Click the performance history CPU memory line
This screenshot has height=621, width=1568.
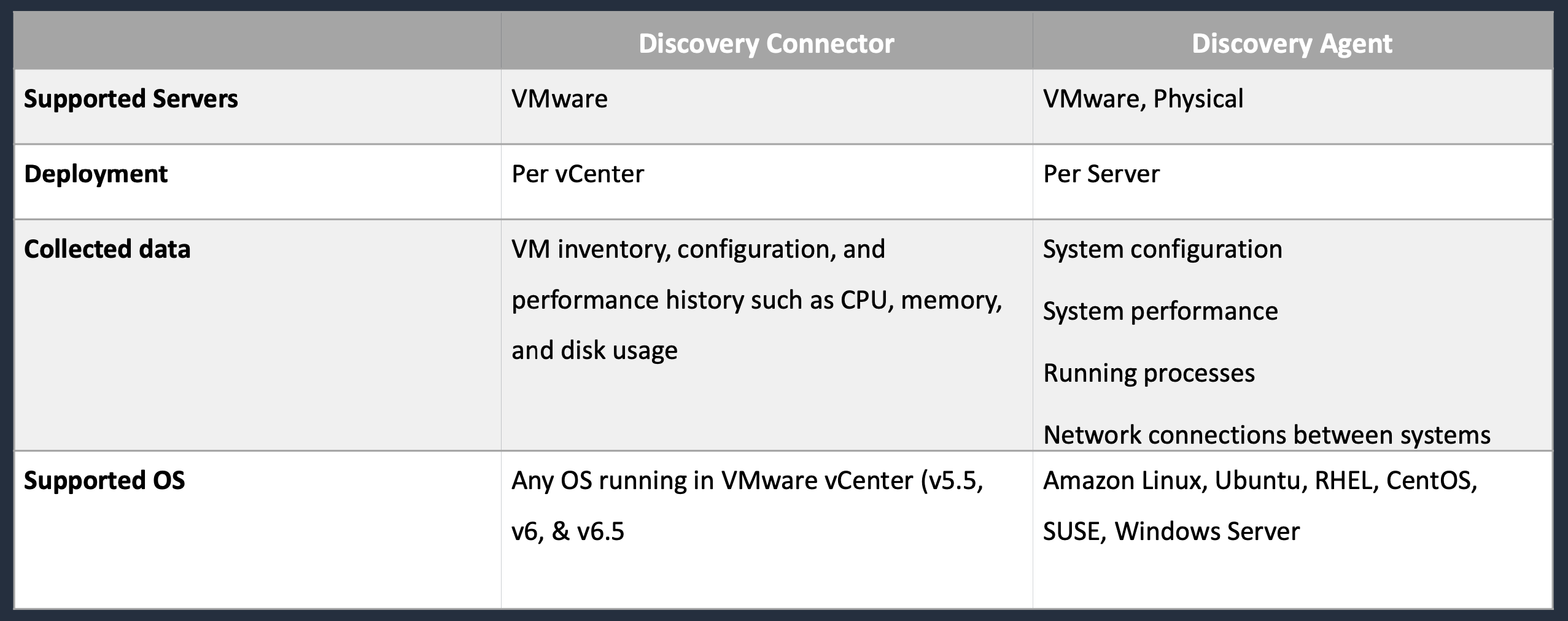point(757,300)
